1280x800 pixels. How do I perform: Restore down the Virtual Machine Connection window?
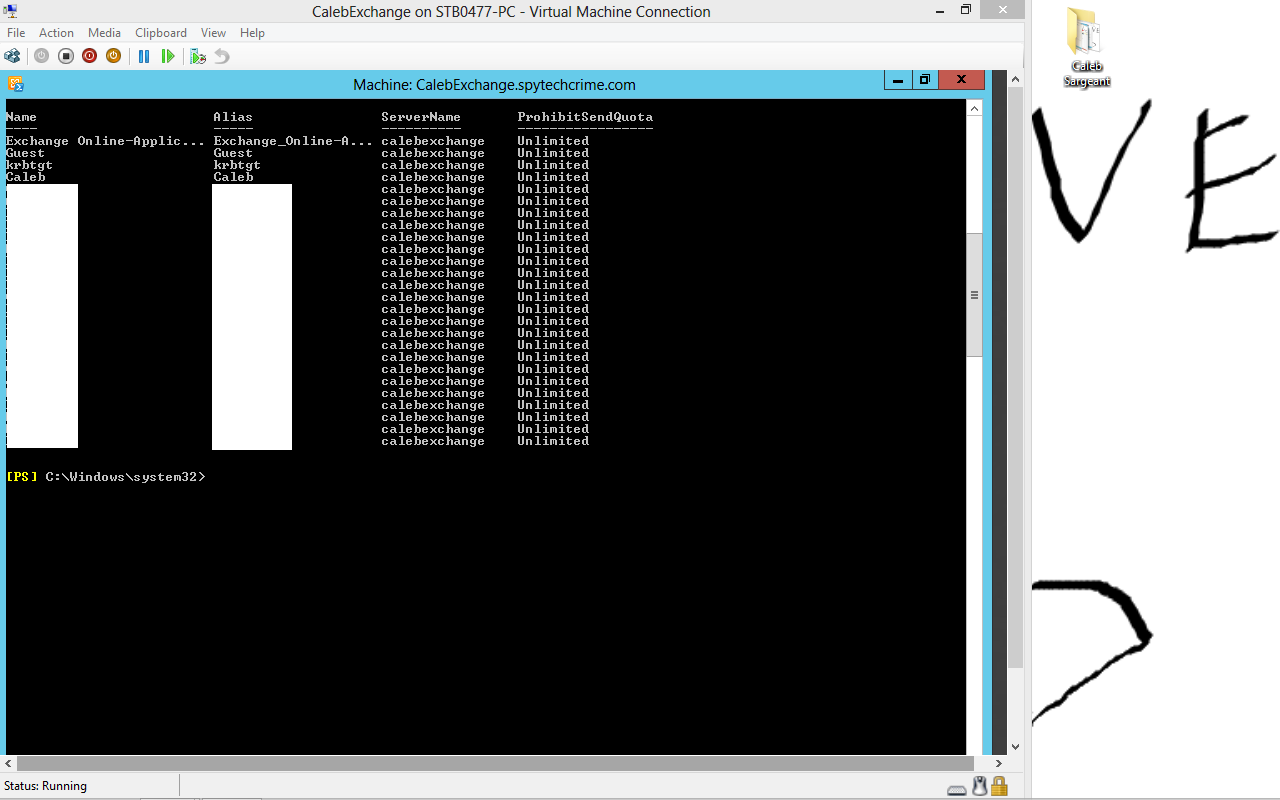pyautogui.click(x=966, y=10)
